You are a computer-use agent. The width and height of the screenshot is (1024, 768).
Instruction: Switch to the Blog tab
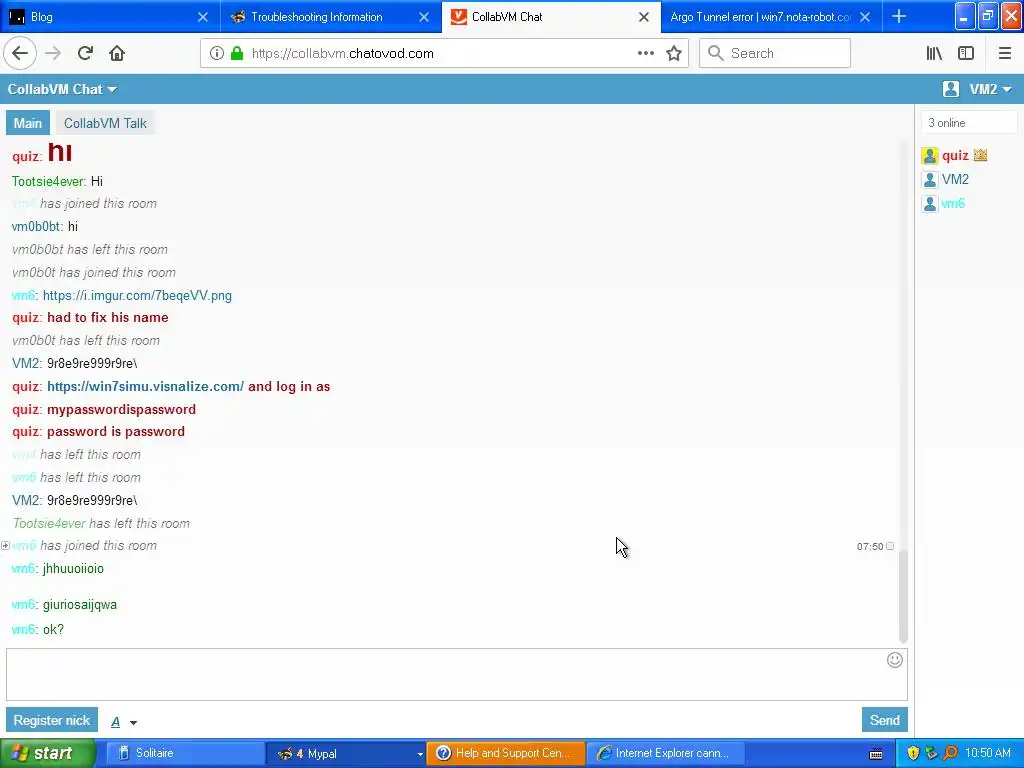tap(110, 17)
